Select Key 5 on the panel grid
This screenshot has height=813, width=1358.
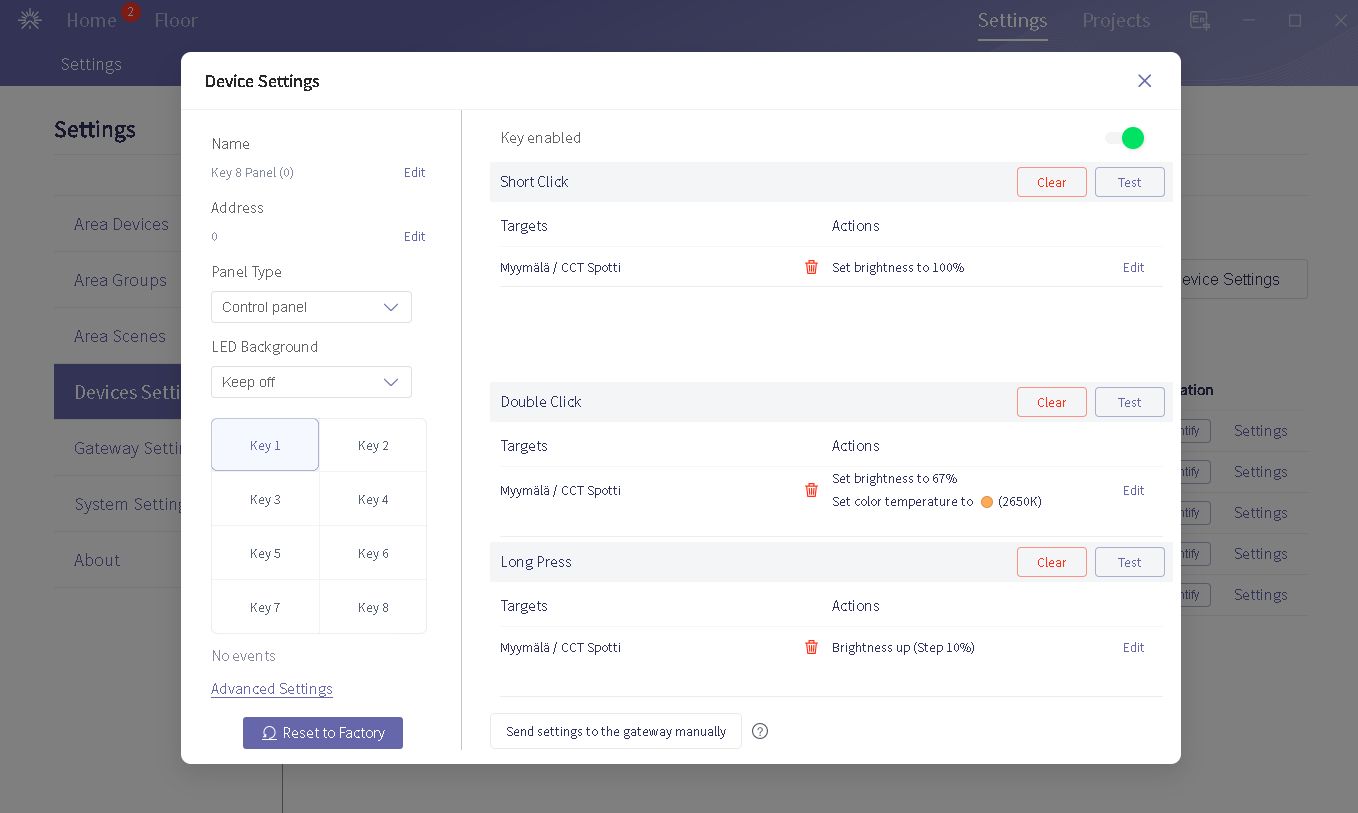(x=265, y=553)
